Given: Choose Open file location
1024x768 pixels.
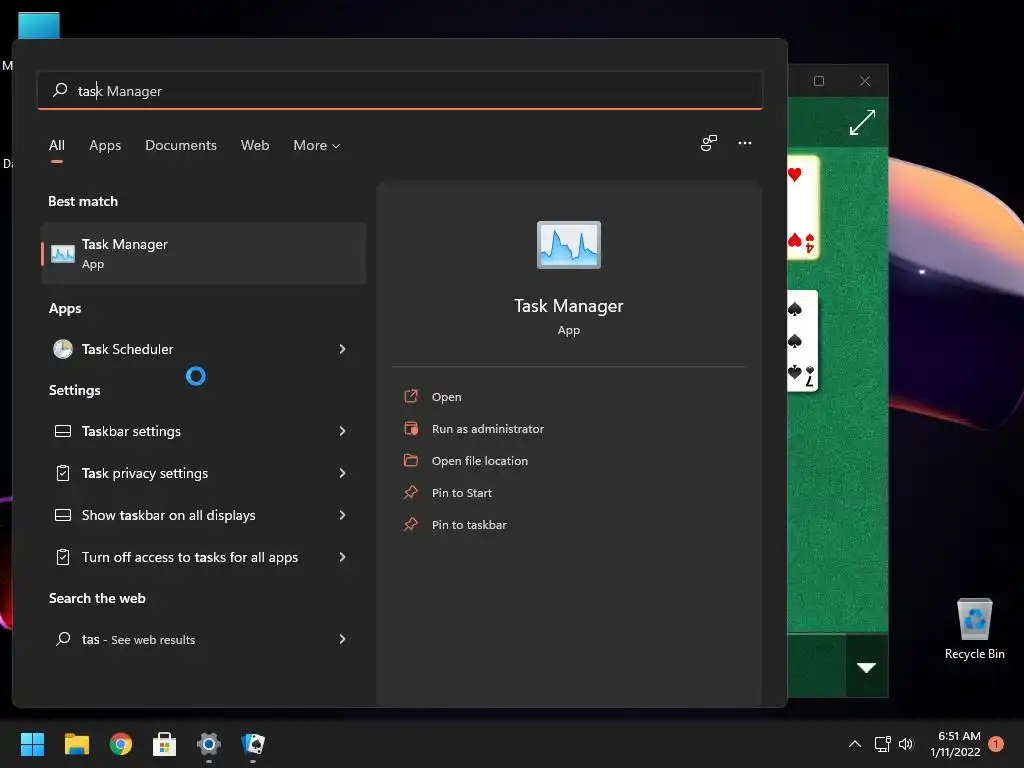Looking at the screenshot, I should tap(479, 461).
